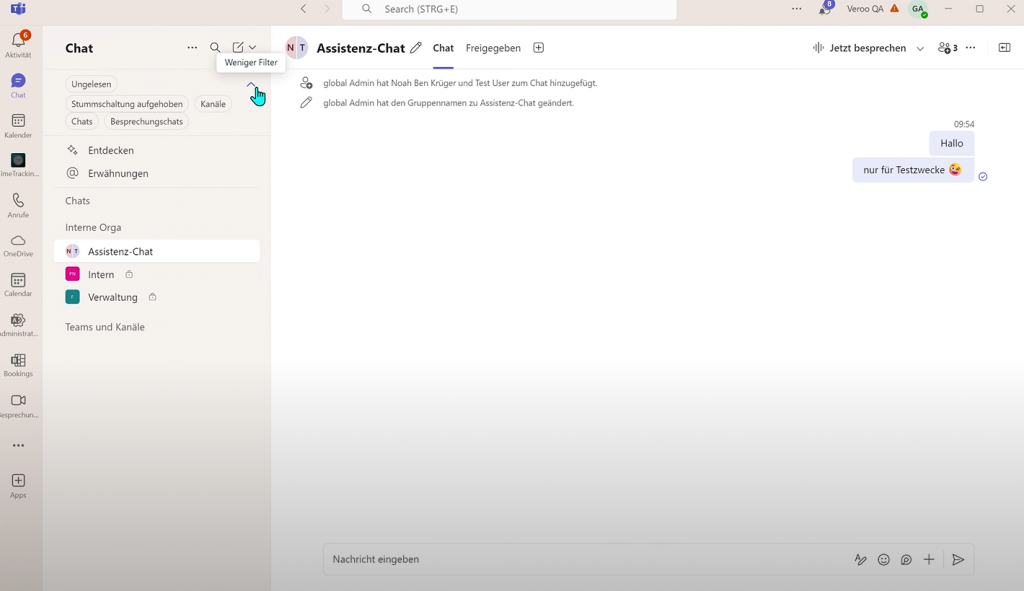The image size is (1024, 591).
Task: Open OneDrive in the left rail
Action: point(18,245)
